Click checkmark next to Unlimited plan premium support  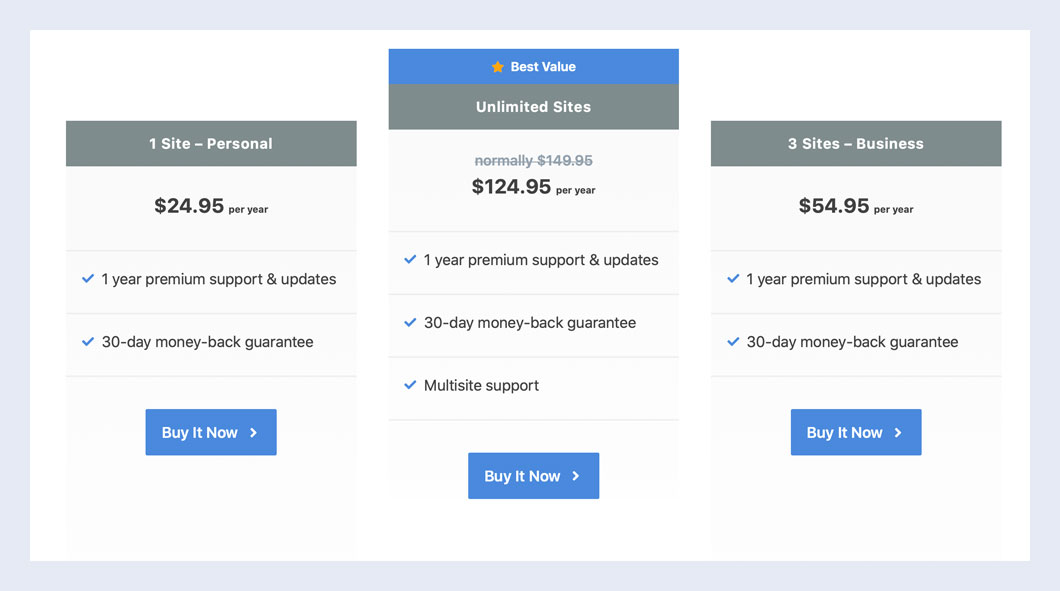[410, 260]
